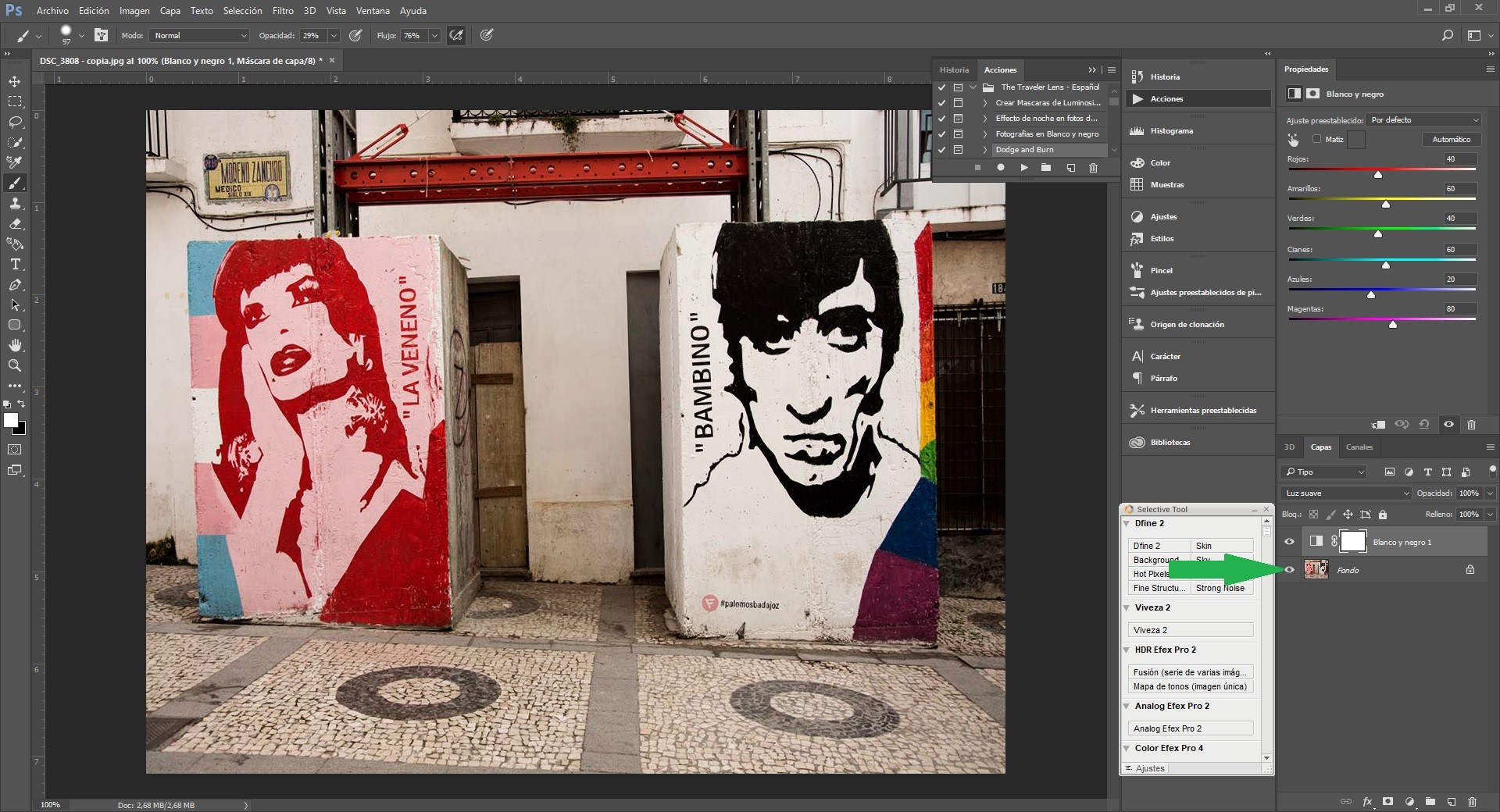The image size is (1500, 812).
Task: Toggle adjustment visibility eye in Propiedades
Action: click(x=1448, y=425)
